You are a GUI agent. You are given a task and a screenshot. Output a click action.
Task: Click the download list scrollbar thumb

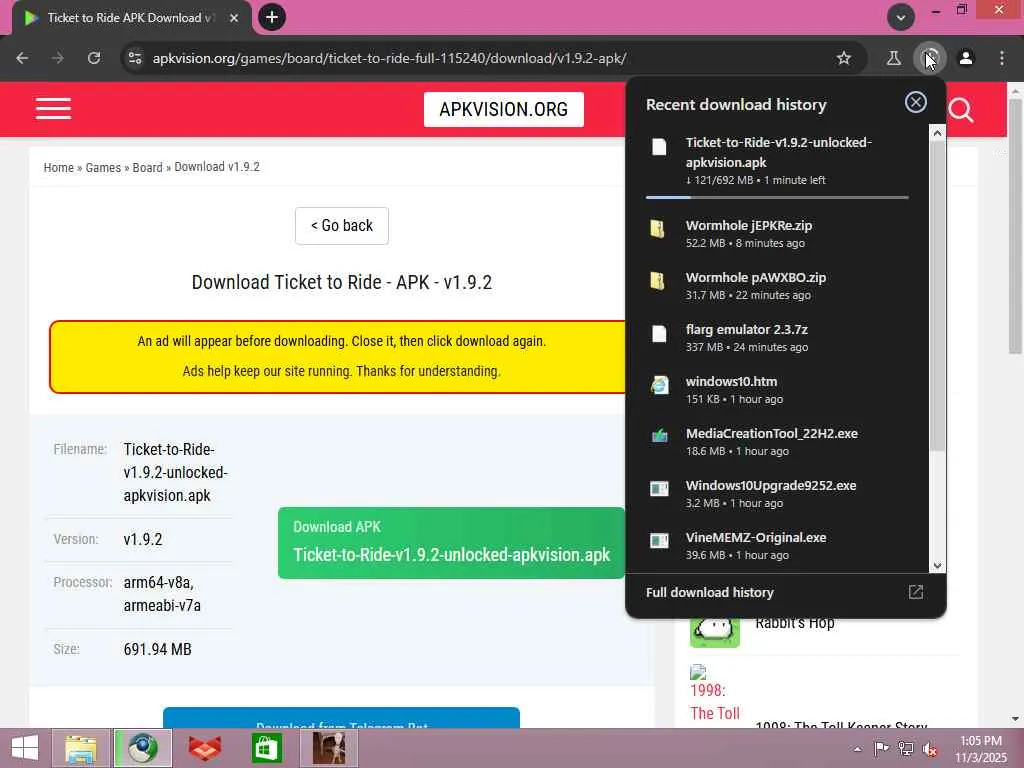(x=937, y=295)
